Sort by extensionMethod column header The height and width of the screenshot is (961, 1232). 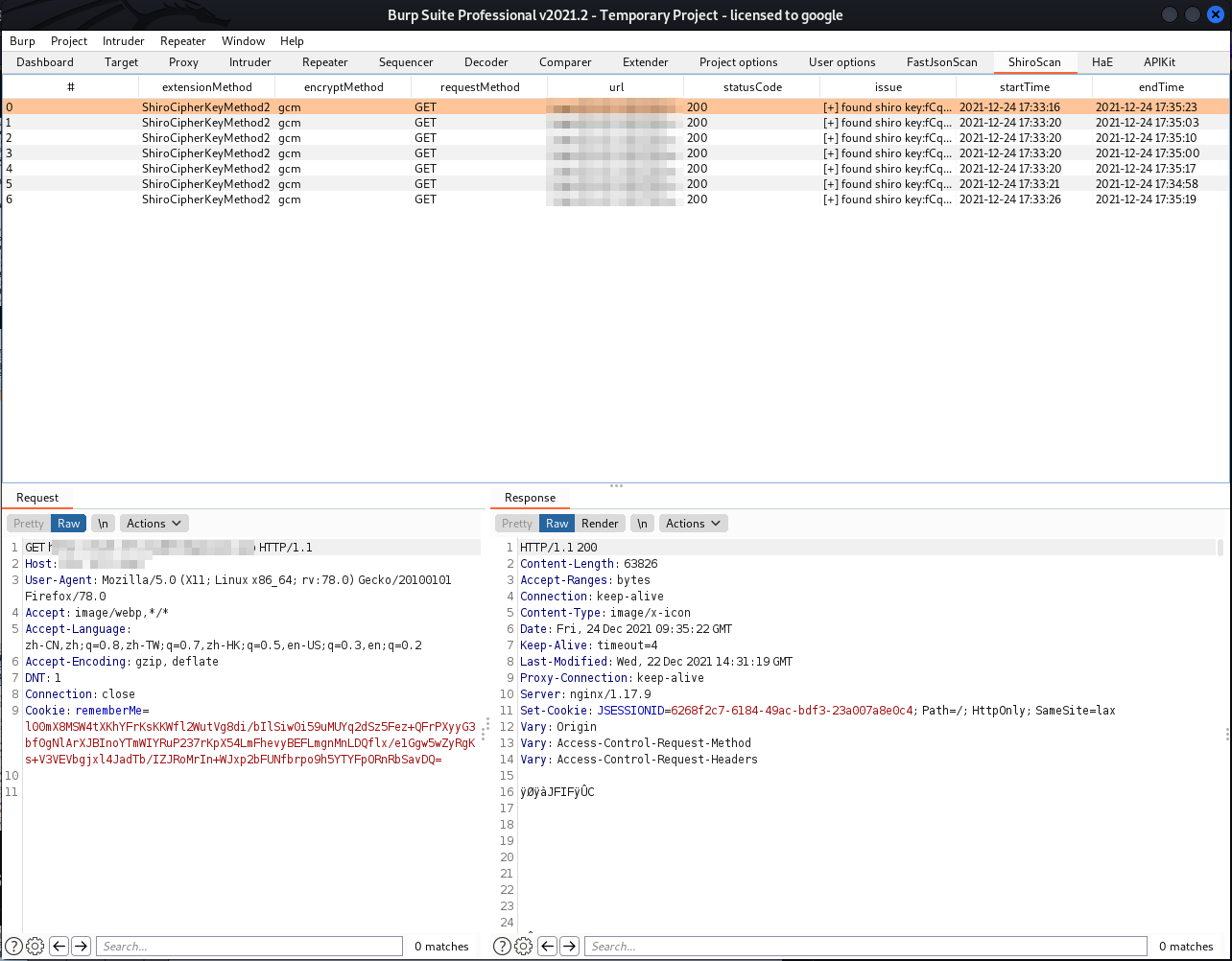pyautogui.click(x=207, y=86)
